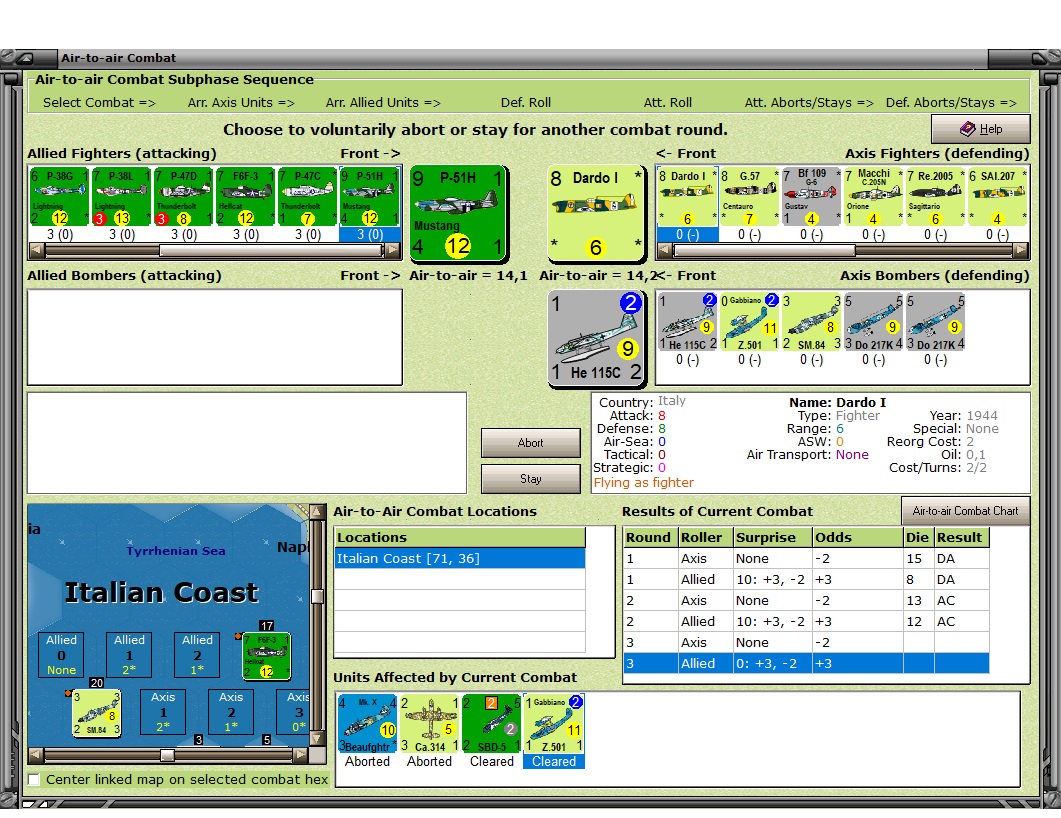Click the Axis fighters horizontal scrollbar thumb

(765, 250)
